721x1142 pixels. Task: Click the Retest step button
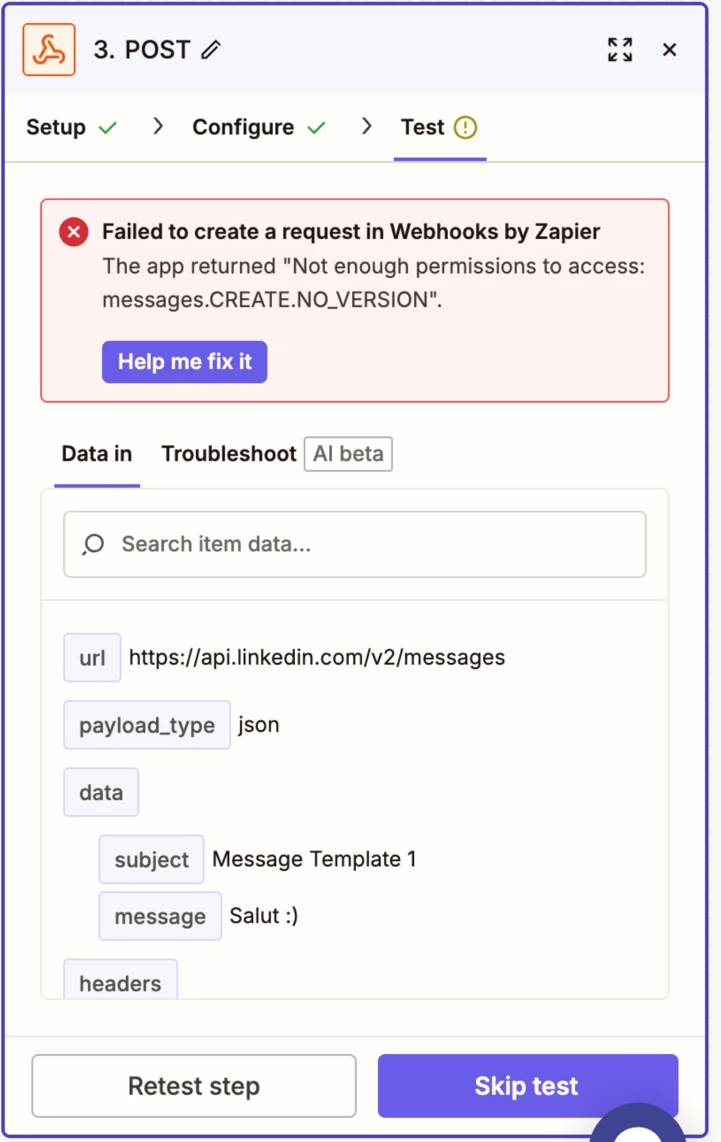194,1086
